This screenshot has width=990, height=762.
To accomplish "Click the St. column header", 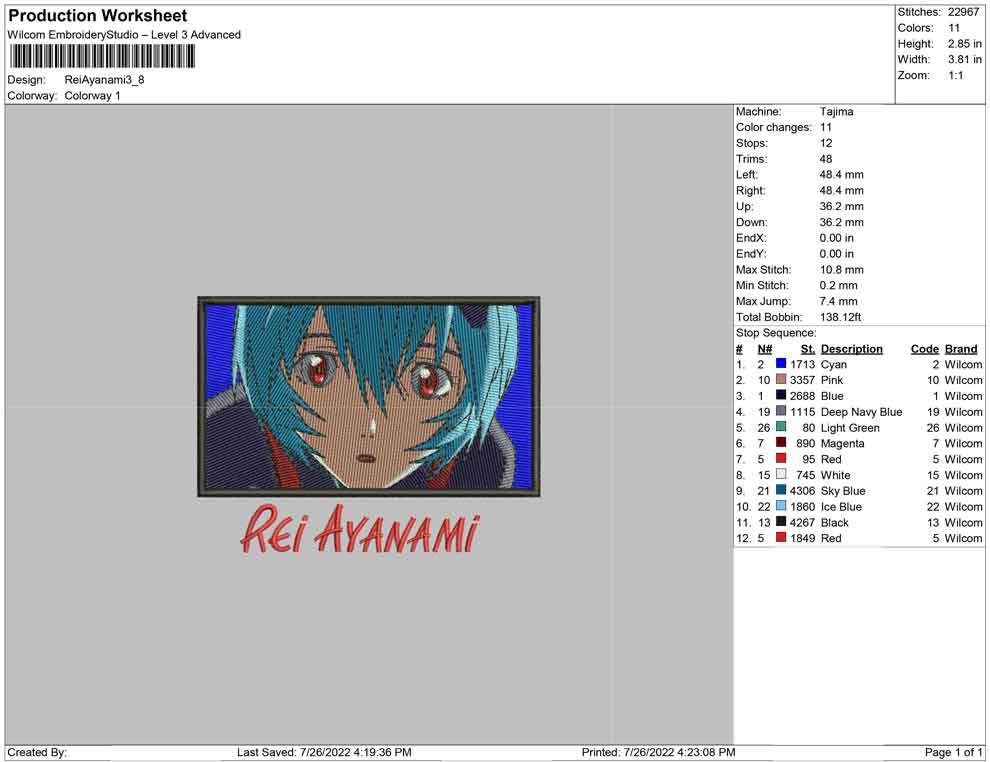I will click(808, 349).
